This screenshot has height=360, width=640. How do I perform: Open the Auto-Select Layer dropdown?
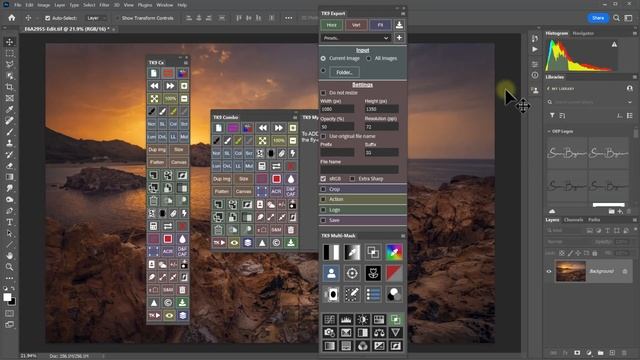(x=96, y=18)
